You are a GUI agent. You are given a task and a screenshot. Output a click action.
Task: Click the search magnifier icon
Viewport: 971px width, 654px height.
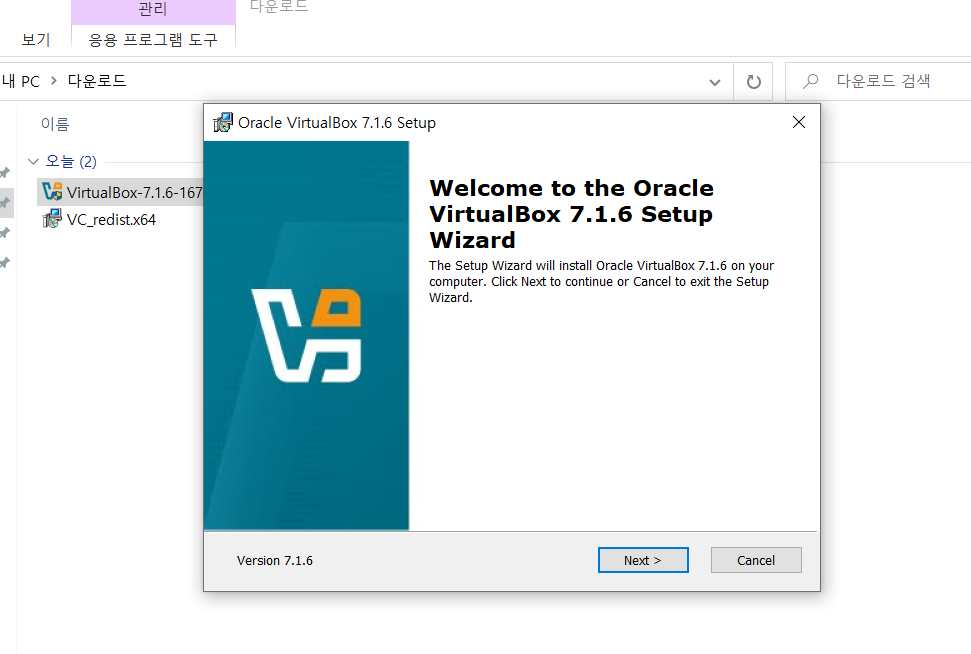tap(809, 81)
